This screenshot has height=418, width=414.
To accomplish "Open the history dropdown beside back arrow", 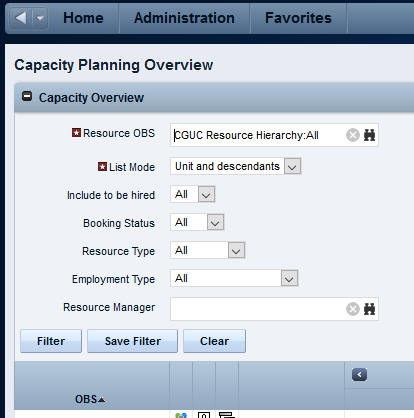I will point(40,18).
